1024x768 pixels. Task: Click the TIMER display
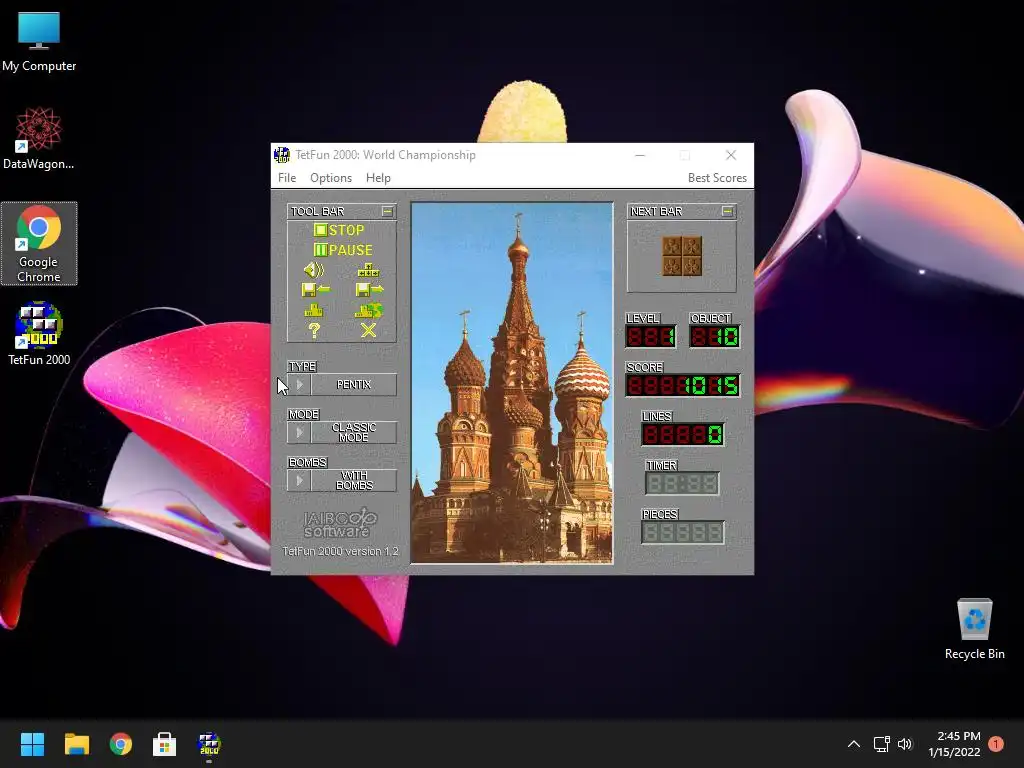click(682, 483)
